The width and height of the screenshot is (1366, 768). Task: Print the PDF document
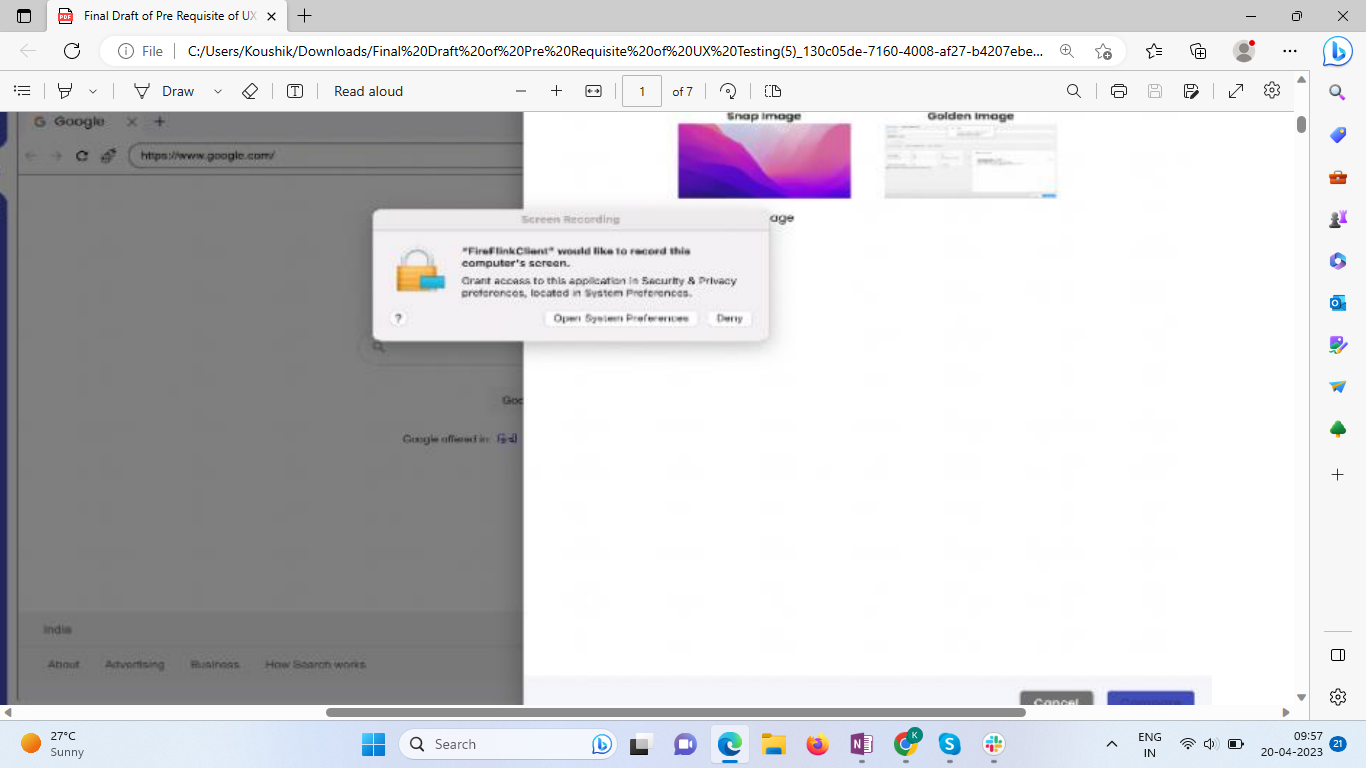coord(1118,91)
